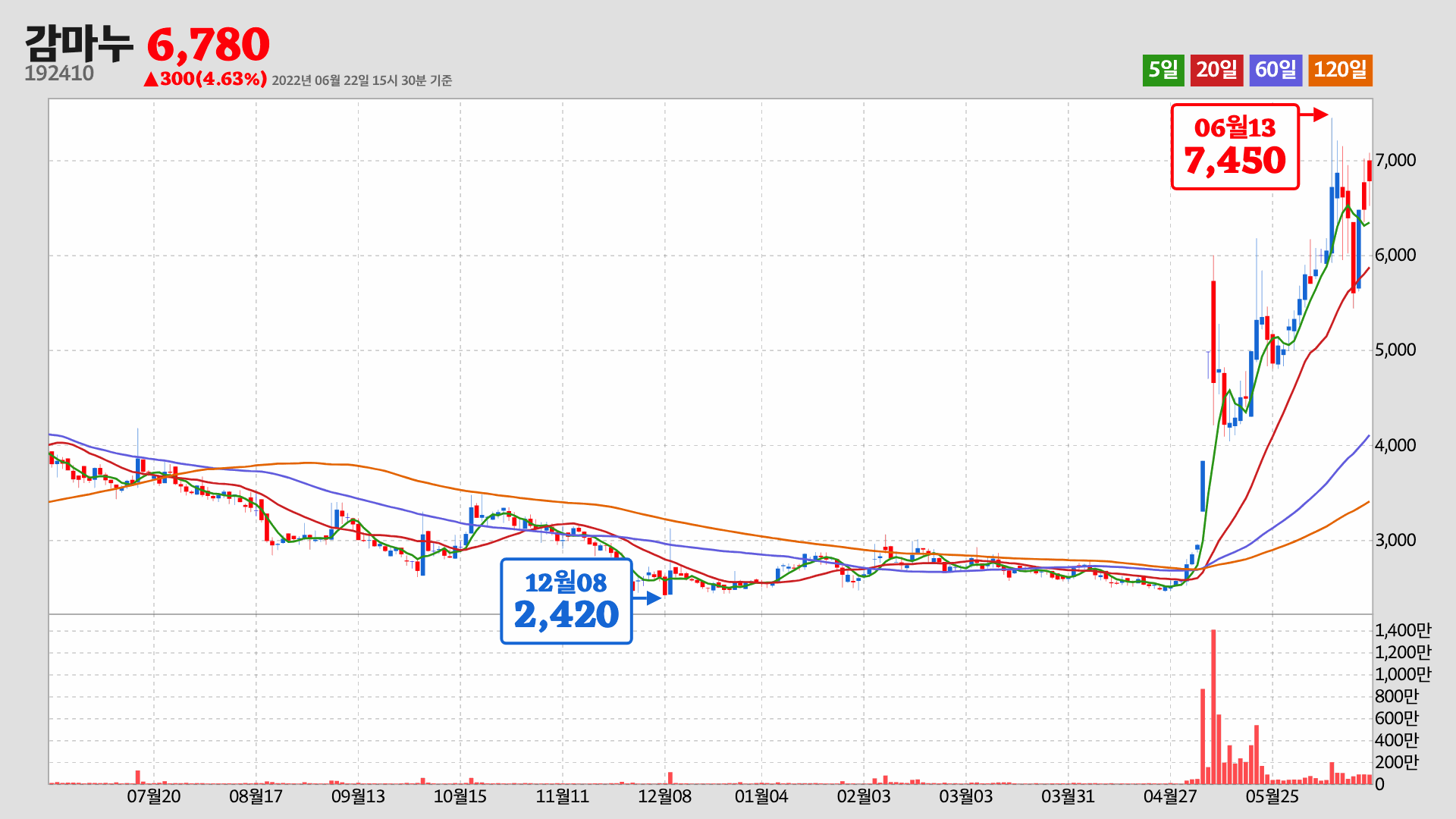Click the 12월08 date axis label
This screenshot has height=819, width=1456.
coord(664,796)
